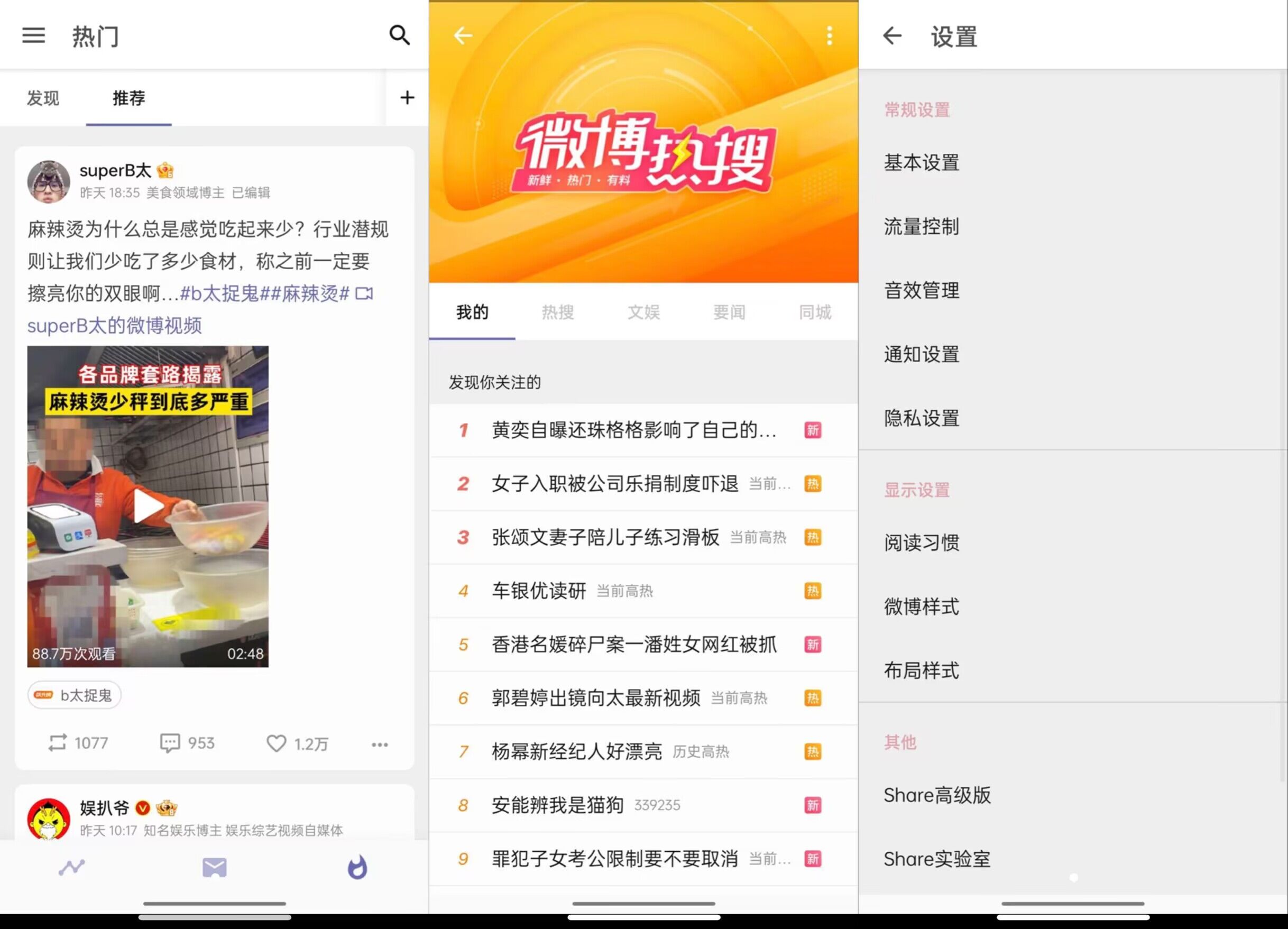Image resolution: width=1288 pixels, height=929 pixels.
Task: Like the superB太 post with heart icon
Action: coord(277,743)
